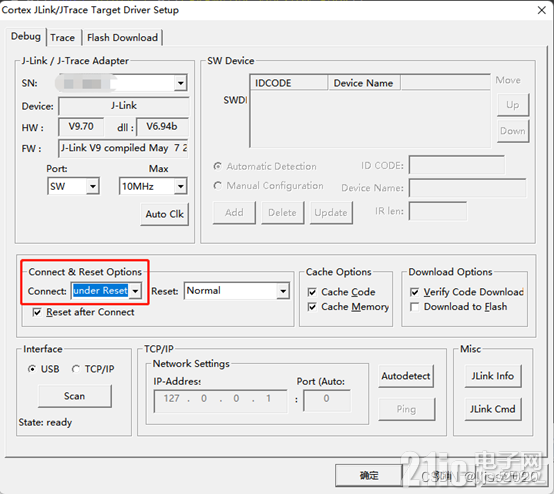Screen dimensions: 554x494
Task: Select the USB interface radio button
Action: tap(32, 369)
